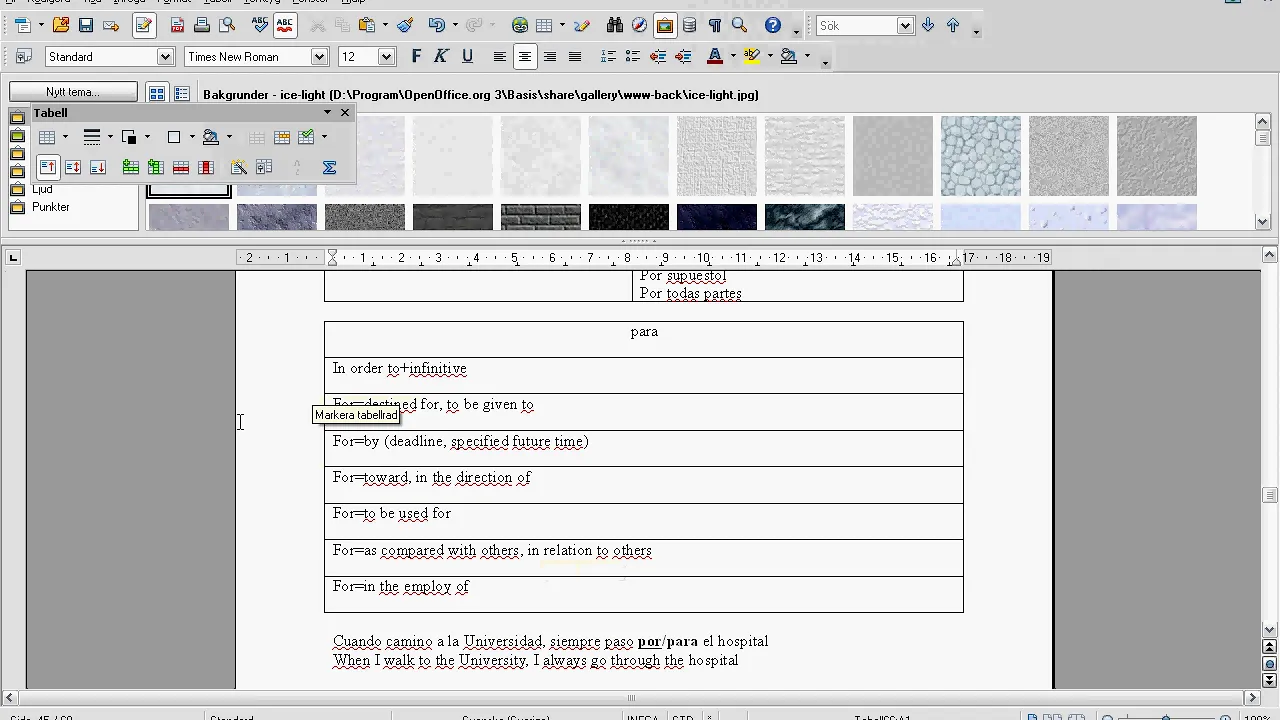Open Find & Replace with the binoculars icon

pyautogui.click(x=614, y=25)
